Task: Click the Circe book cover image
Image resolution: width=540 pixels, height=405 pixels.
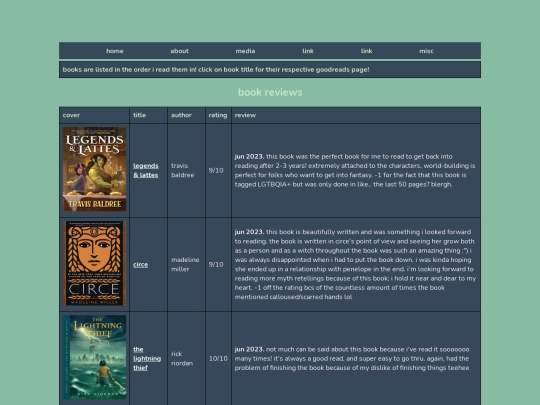Action: tap(94, 263)
